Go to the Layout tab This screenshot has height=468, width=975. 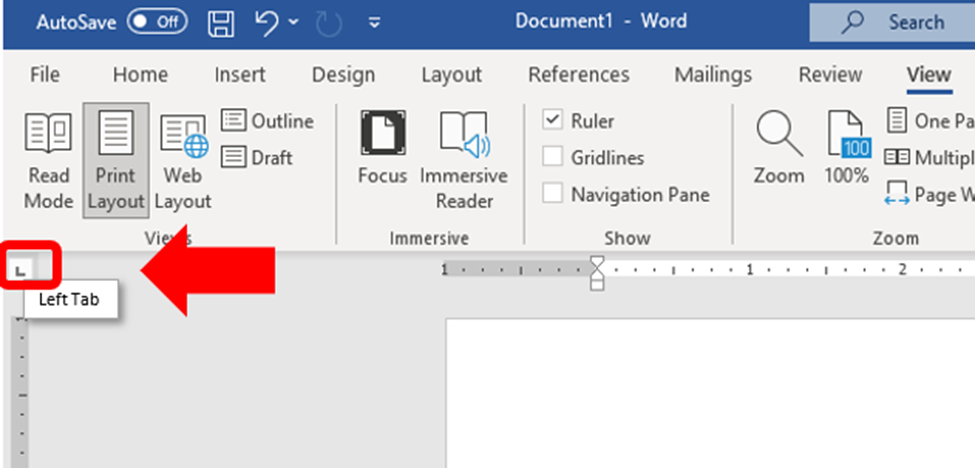coord(451,75)
